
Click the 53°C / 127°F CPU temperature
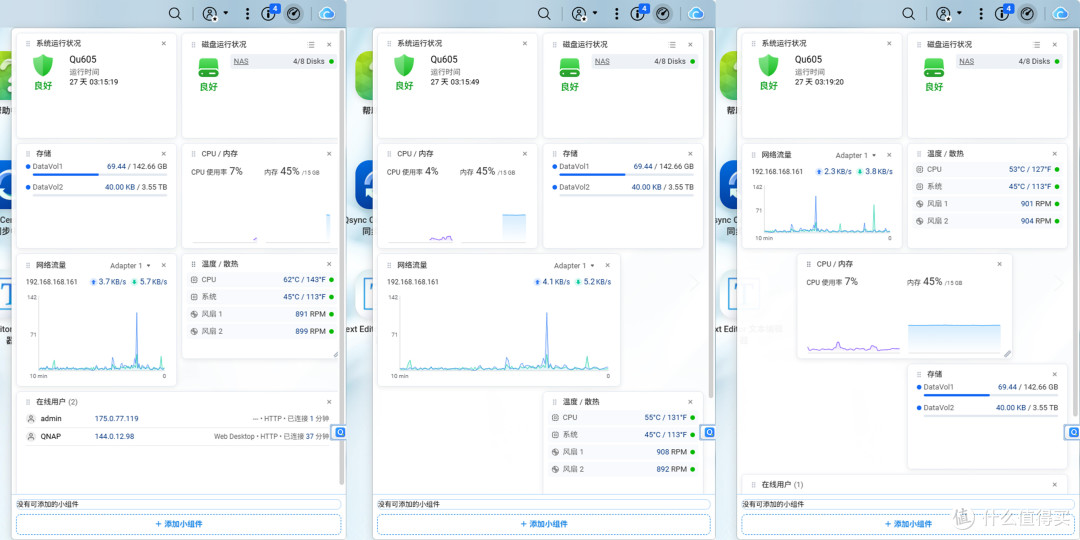coord(1030,169)
